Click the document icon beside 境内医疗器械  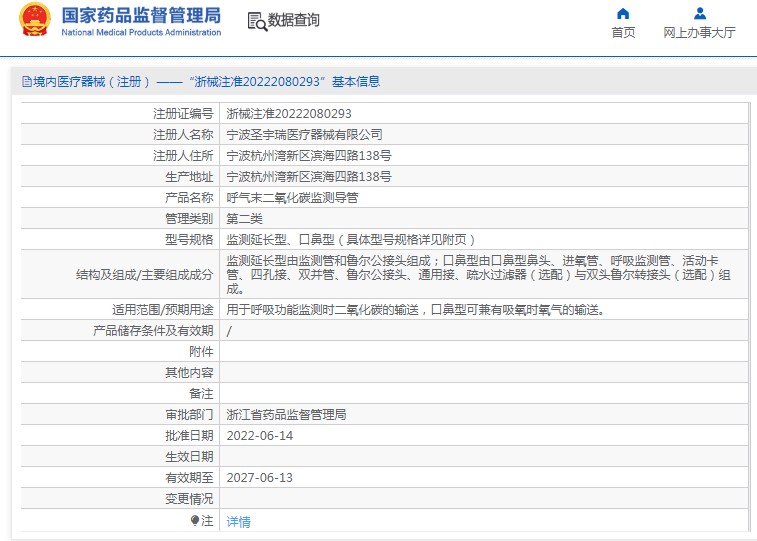[27, 82]
